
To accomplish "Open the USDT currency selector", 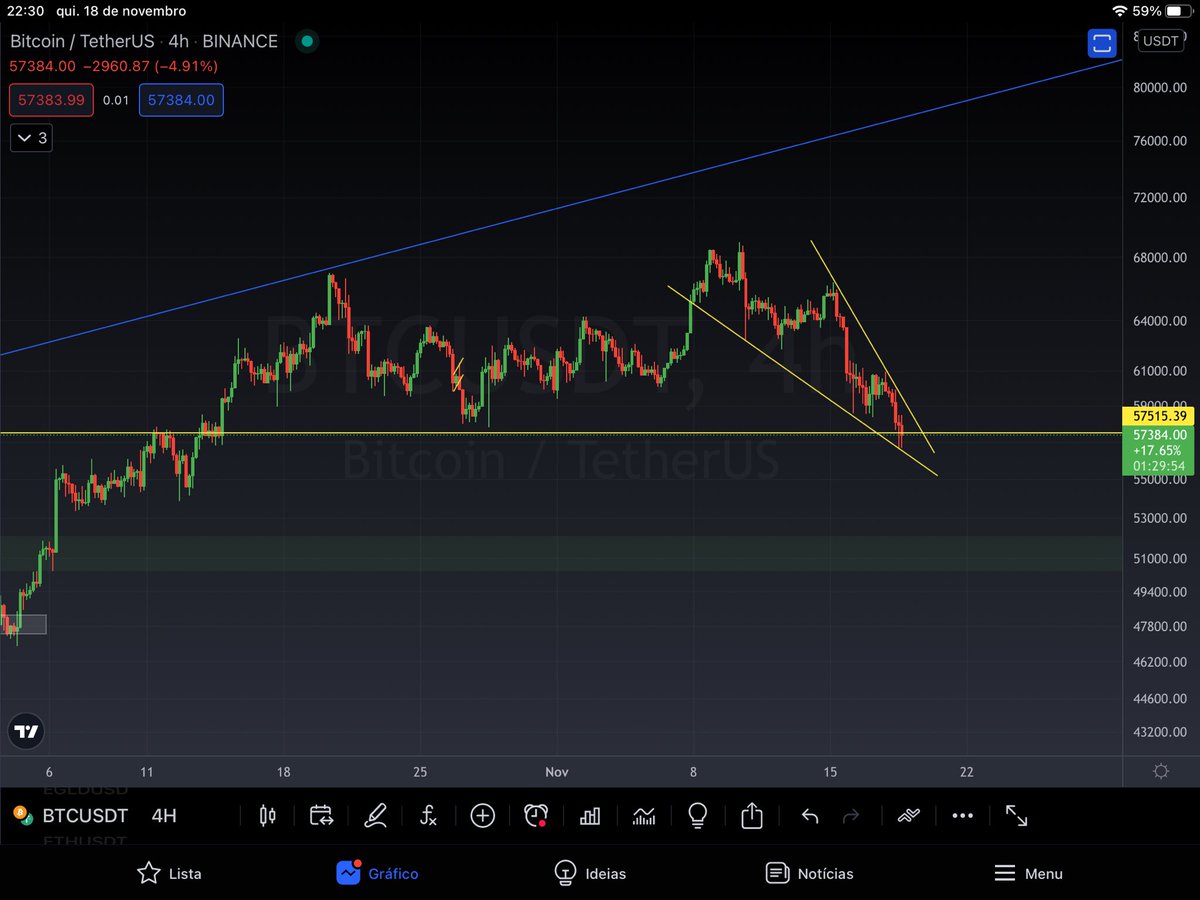I will point(1161,41).
